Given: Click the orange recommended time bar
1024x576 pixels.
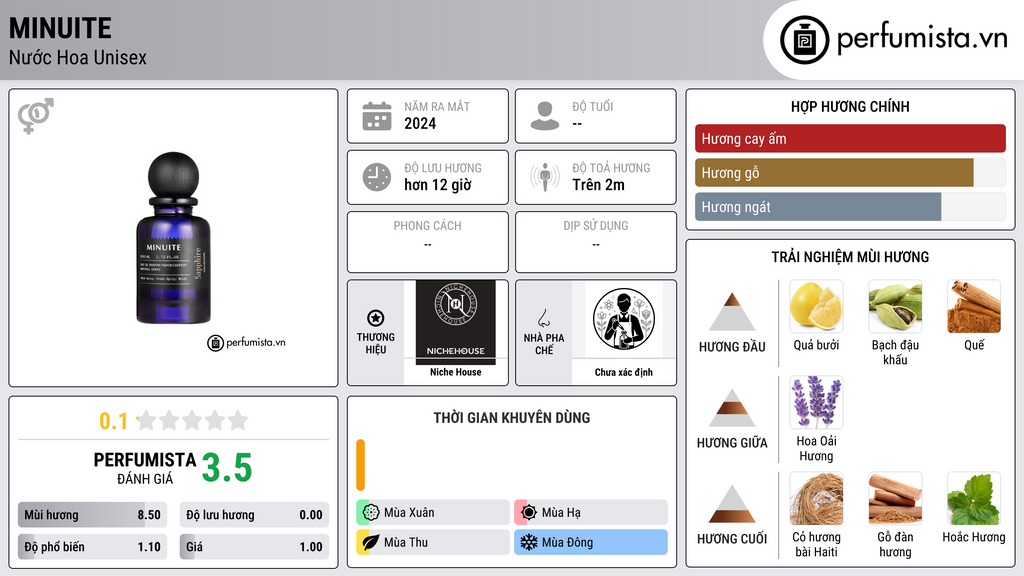Looking at the screenshot, I should point(360,465).
